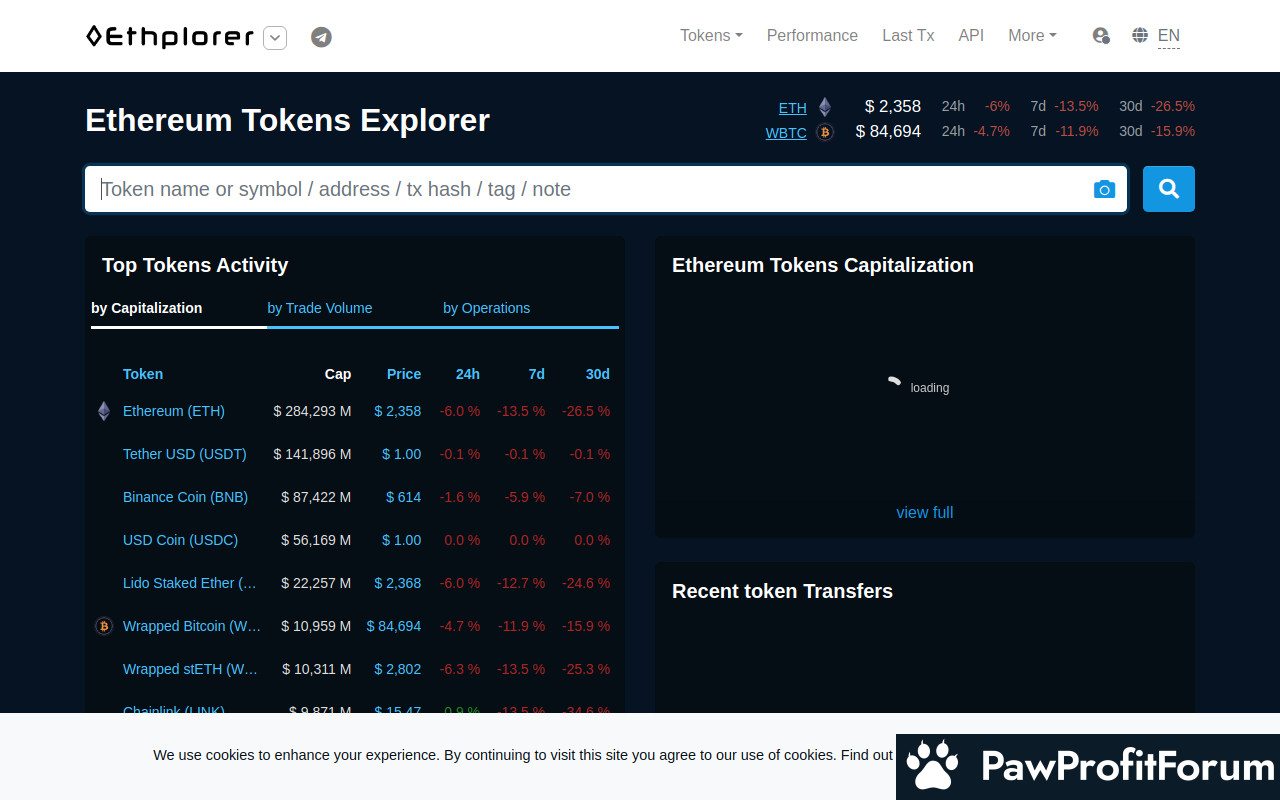1280x800 pixels.
Task: Click the $ 141,896 M cap value
Action: click(313, 454)
